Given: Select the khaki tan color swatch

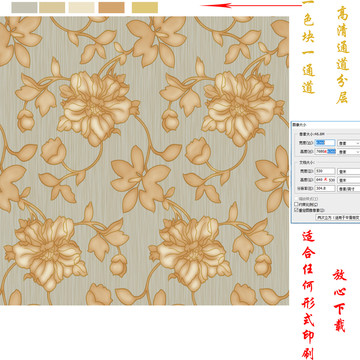Looking at the screenshot, I should coord(52,7).
